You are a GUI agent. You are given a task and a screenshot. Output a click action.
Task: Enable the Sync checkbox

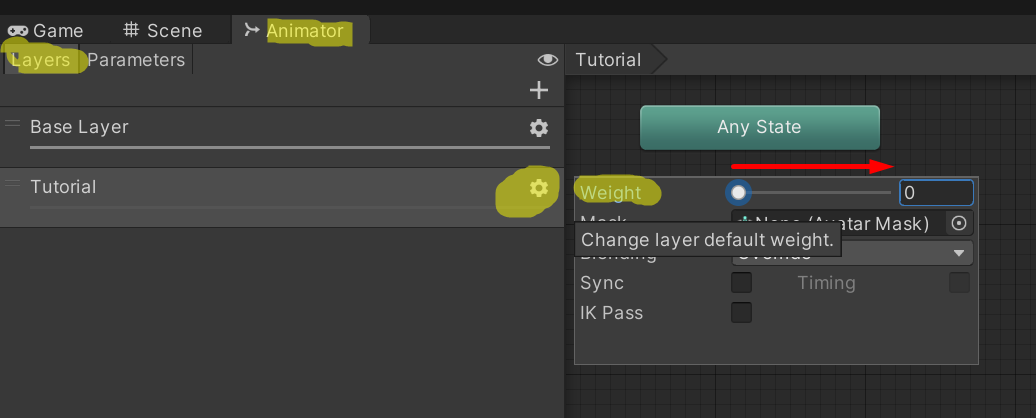tap(741, 283)
